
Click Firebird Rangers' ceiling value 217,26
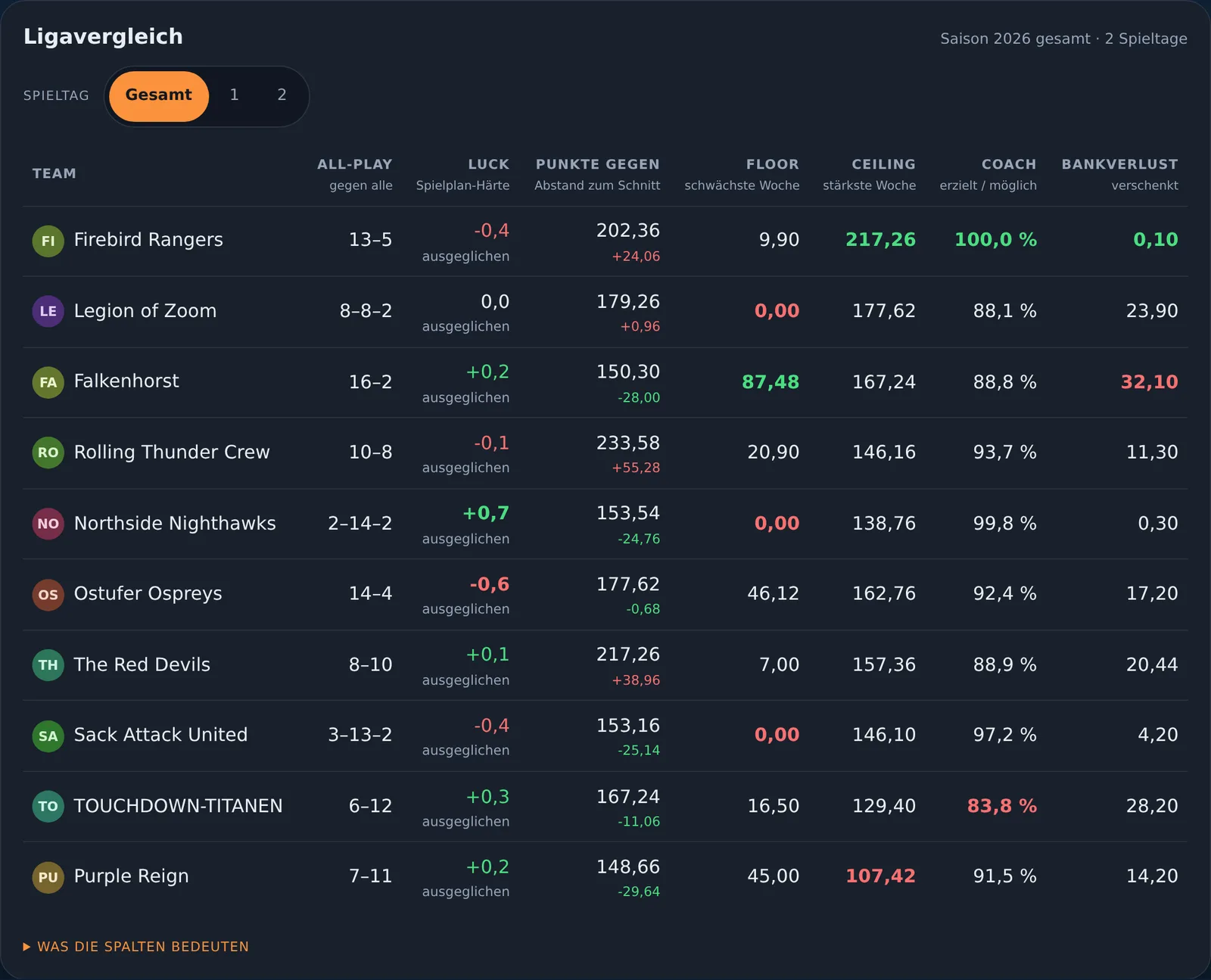coord(880,240)
